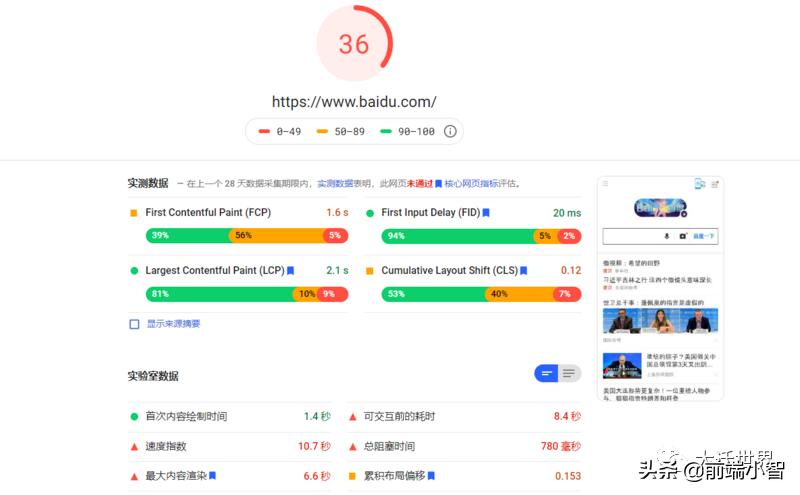The height and width of the screenshot is (495, 800).
Task: Click the three-person news image in preview
Action: point(660,320)
